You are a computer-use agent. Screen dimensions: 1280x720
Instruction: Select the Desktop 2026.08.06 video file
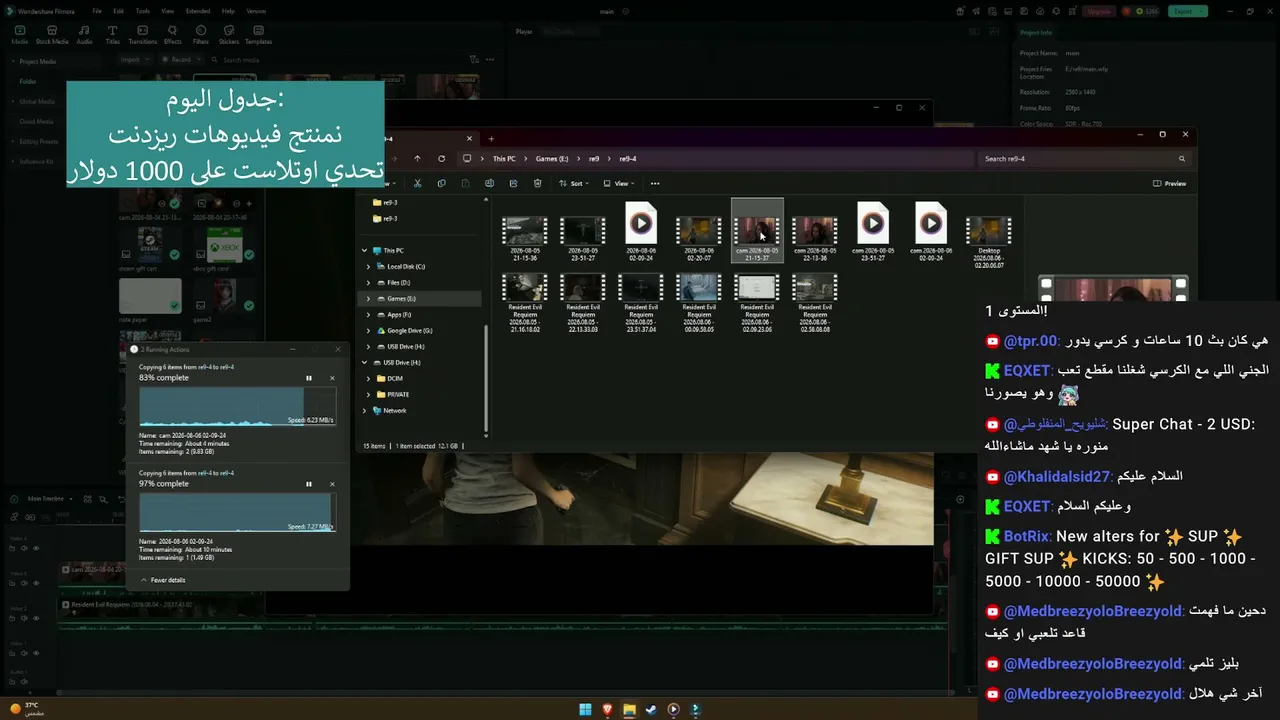pyautogui.click(x=988, y=242)
